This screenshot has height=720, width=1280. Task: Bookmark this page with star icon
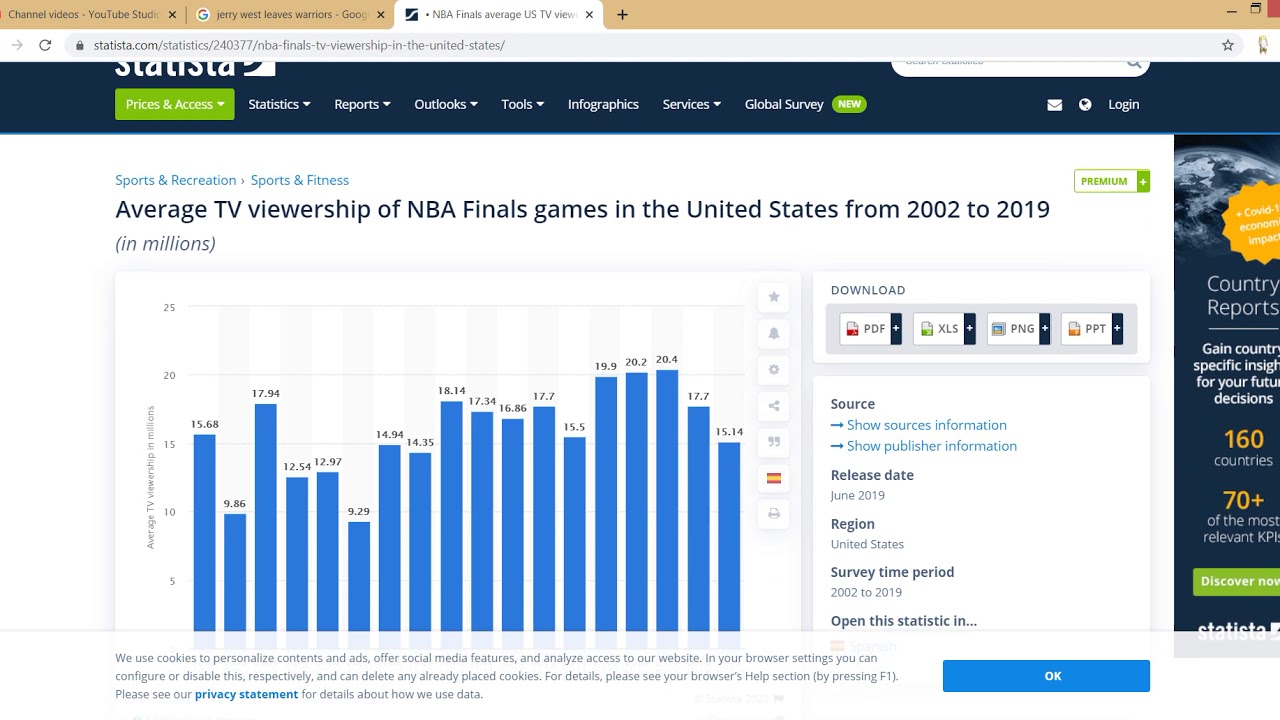pyautogui.click(x=1228, y=45)
